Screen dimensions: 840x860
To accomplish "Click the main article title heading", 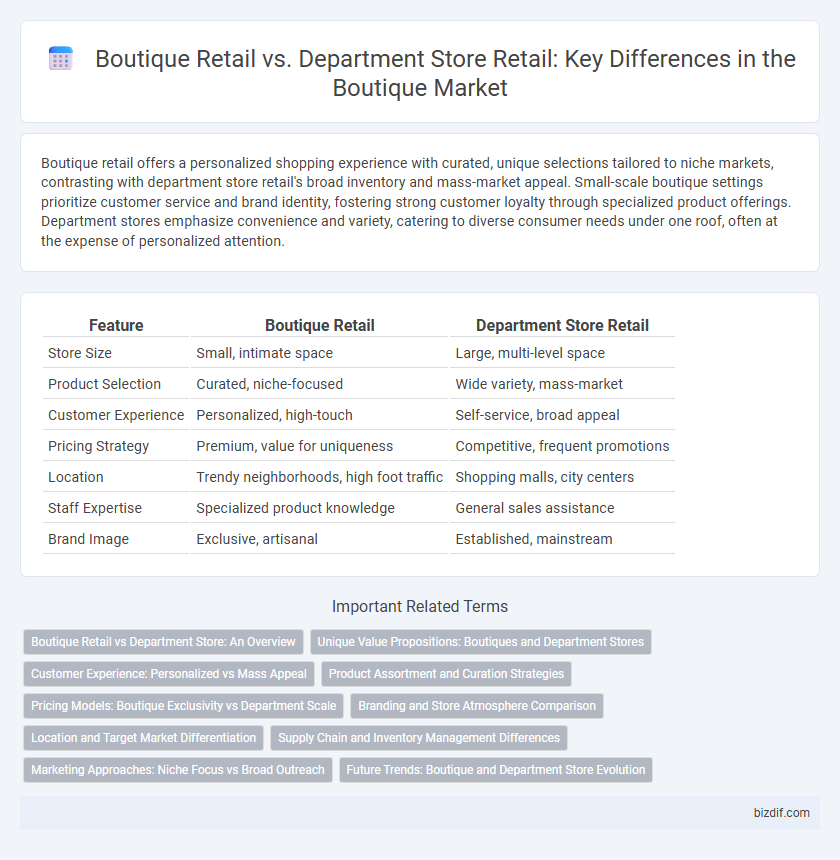I will coord(445,73).
